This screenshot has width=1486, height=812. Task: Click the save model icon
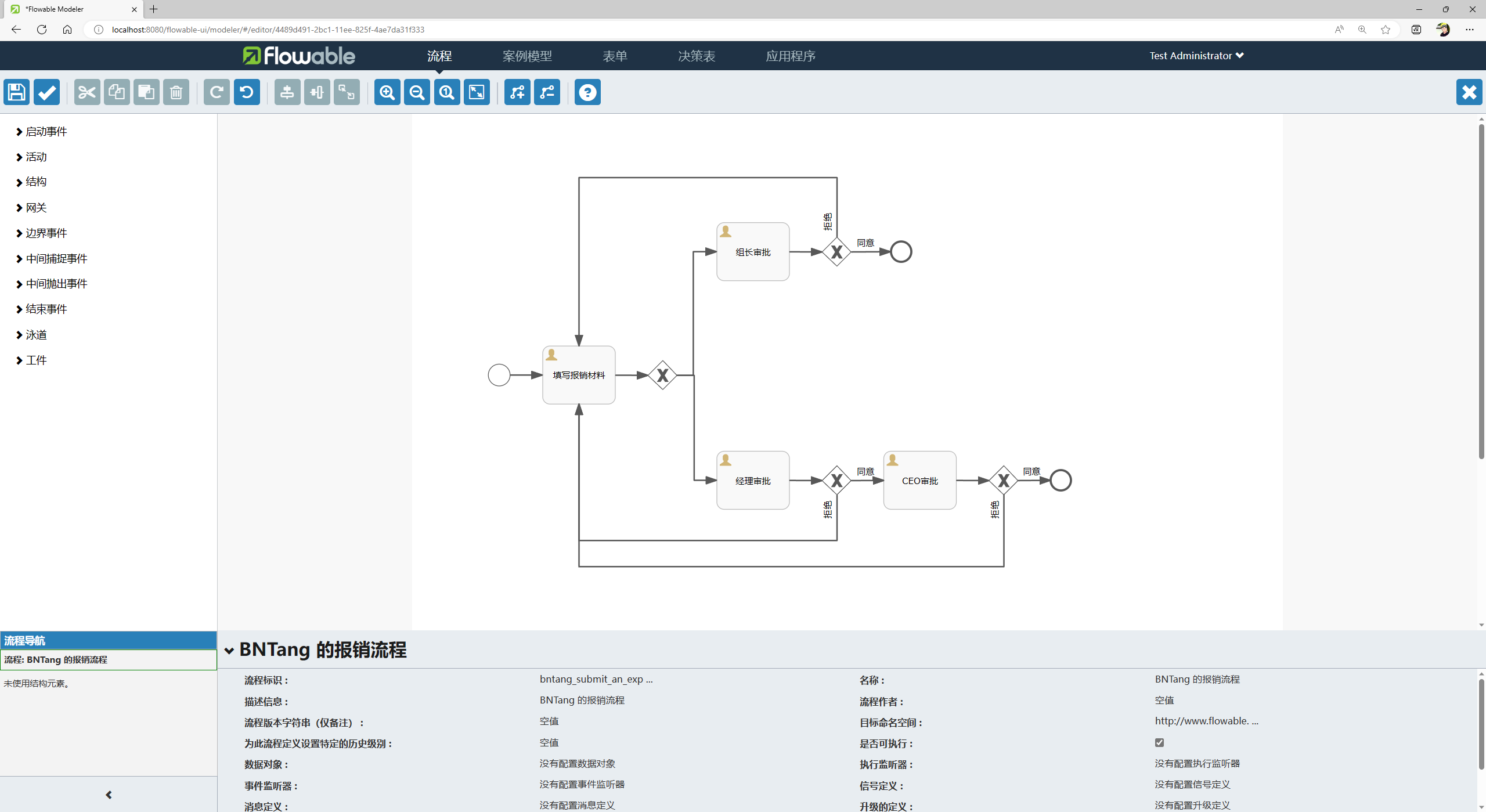click(16, 92)
